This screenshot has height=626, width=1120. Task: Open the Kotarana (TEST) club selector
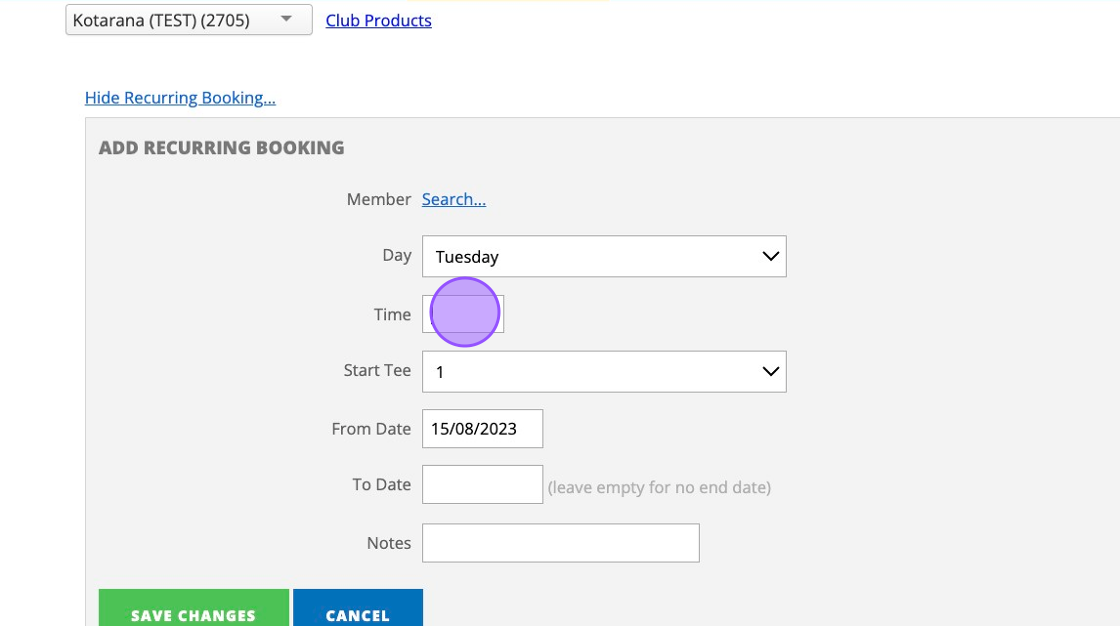coord(188,20)
